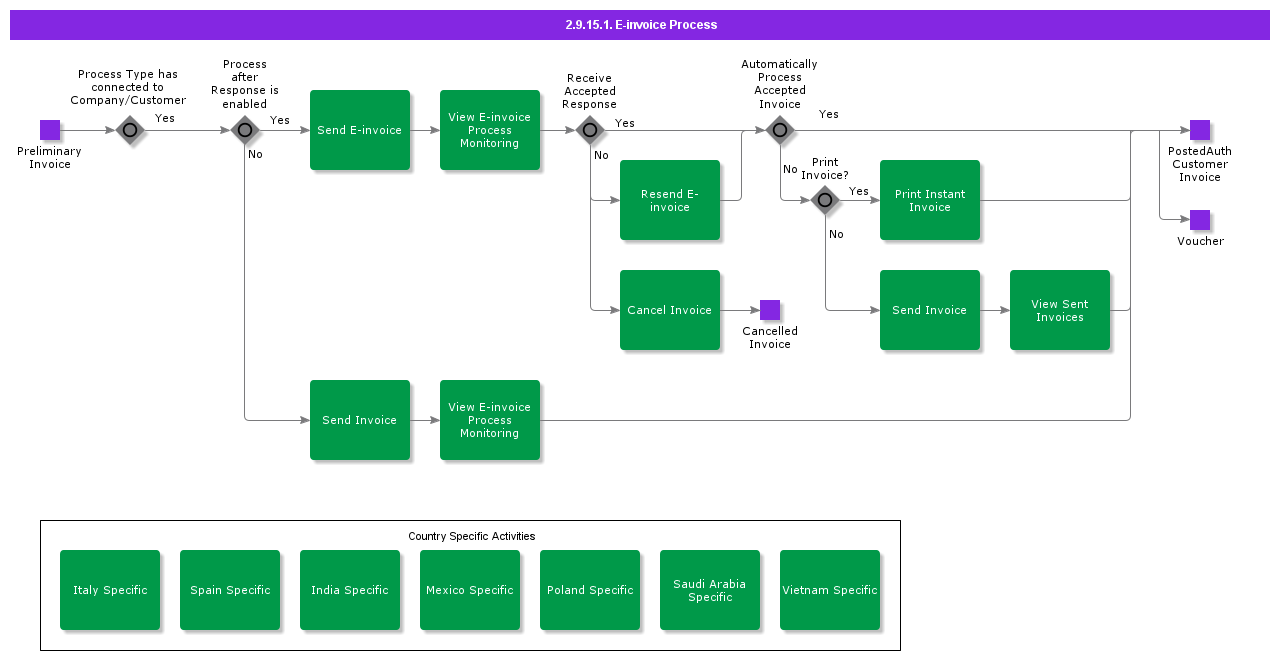1280x660 pixels.
Task: Click 'Automatically Process Accepted Invoice' label text
Action: pyautogui.click(x=780, y=84)
